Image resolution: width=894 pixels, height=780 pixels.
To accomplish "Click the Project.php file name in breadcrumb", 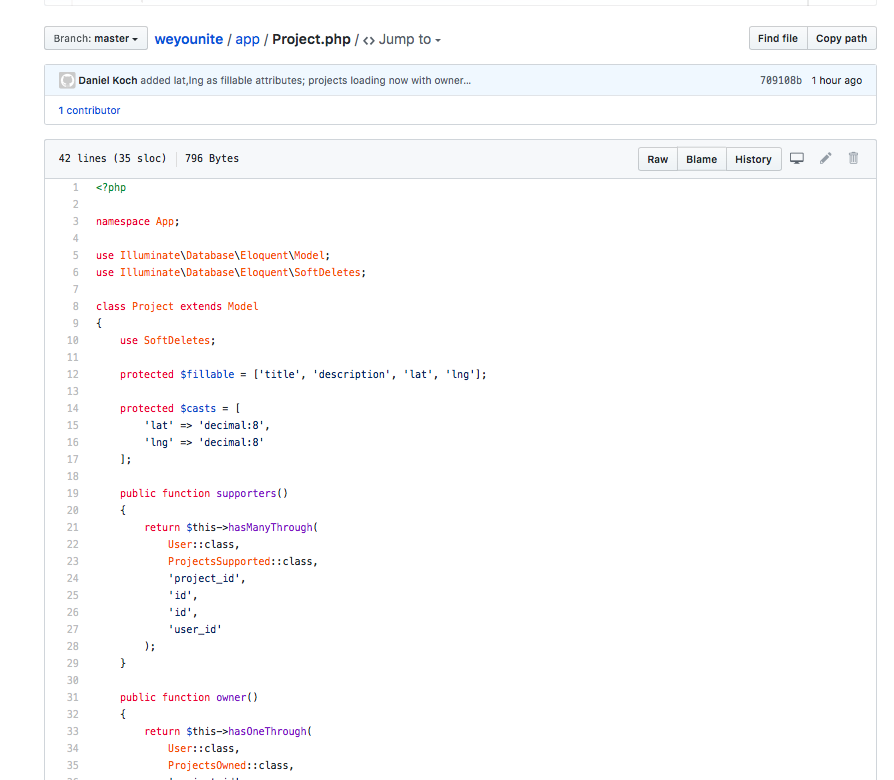I will pyautogui.click(x=311, y=39).
